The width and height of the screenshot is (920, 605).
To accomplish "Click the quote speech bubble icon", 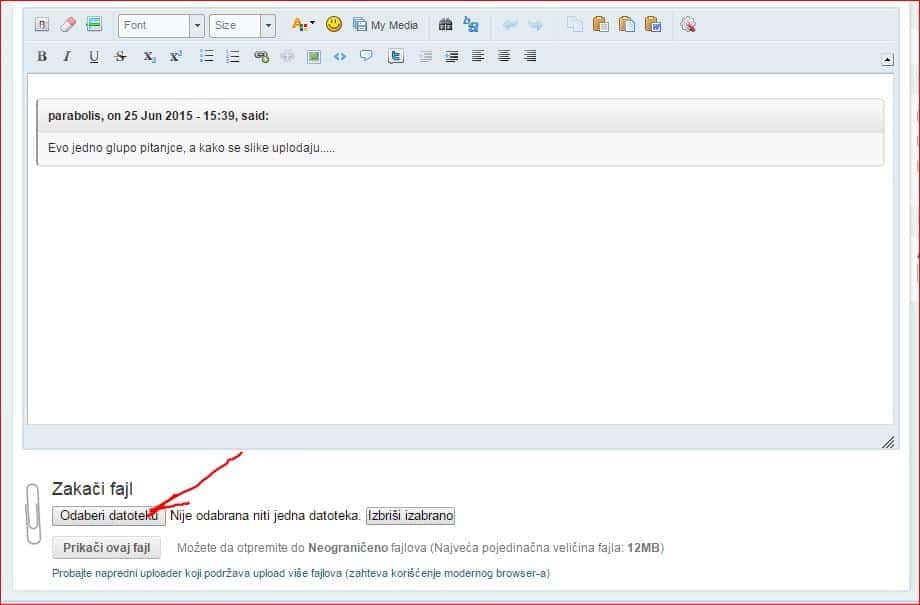I will coord(366,56).
